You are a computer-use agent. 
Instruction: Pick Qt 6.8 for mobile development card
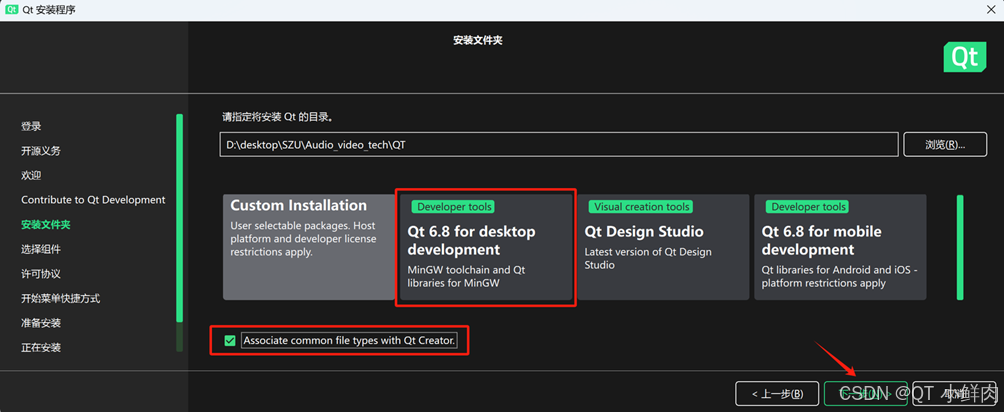coord(840,247)
